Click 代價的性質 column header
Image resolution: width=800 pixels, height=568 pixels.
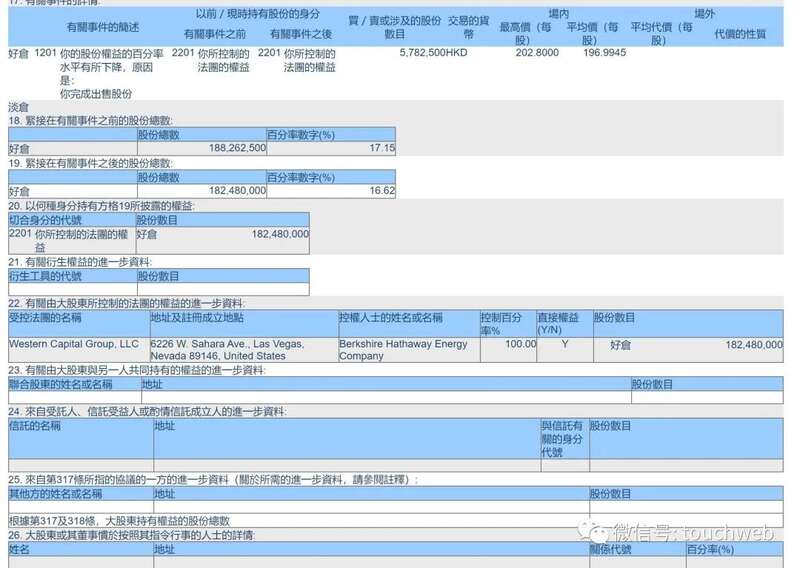point(740,34)
